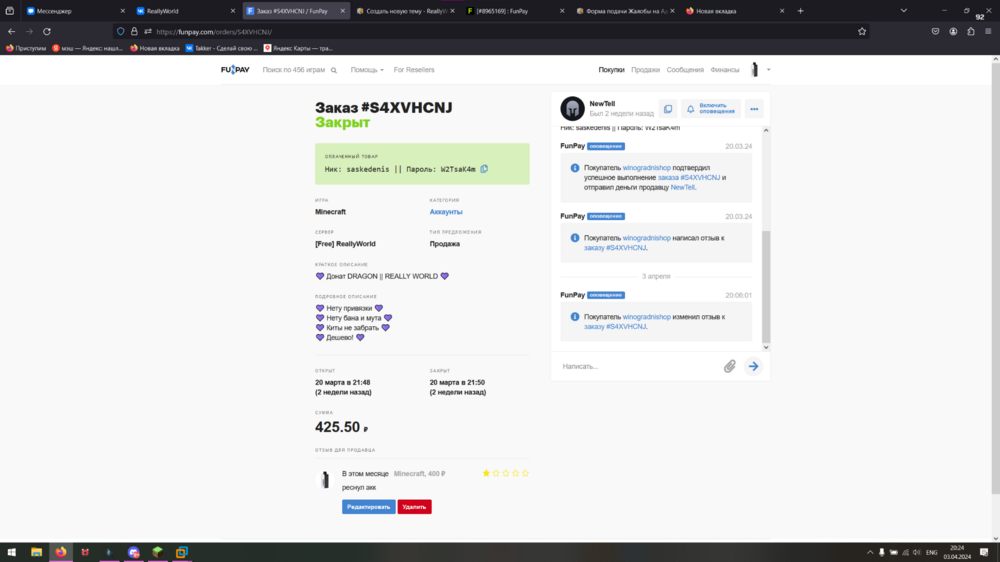Go back with browser back arrow
This screenshot has height=562, width=1000.
pyautogui.click(x=11, y=31)
